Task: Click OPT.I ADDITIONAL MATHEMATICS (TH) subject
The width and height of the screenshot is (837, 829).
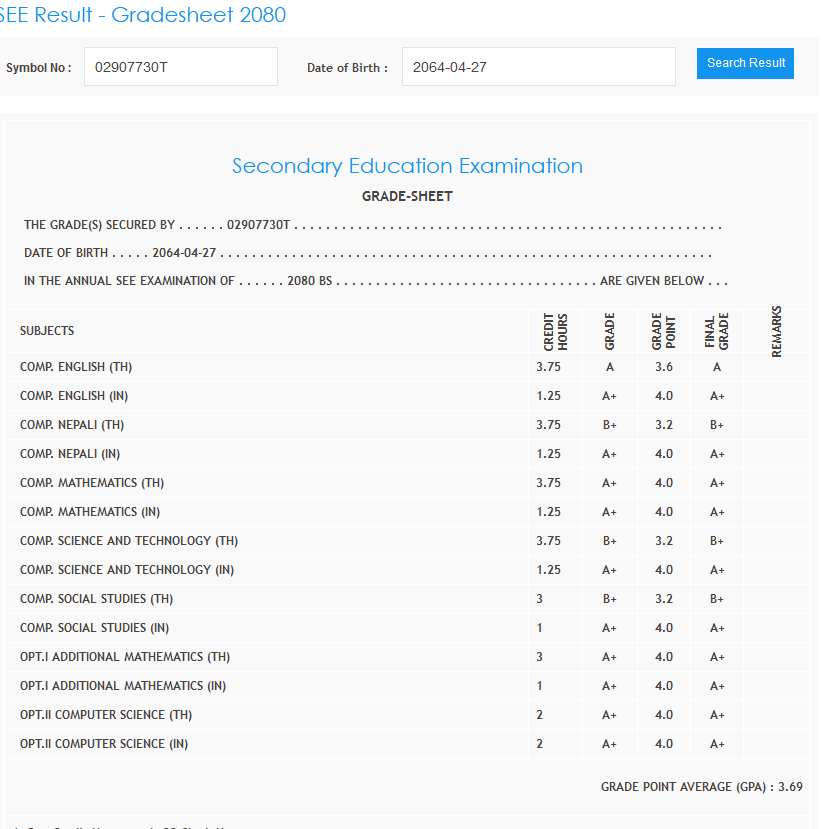Action: click(125, 657)
